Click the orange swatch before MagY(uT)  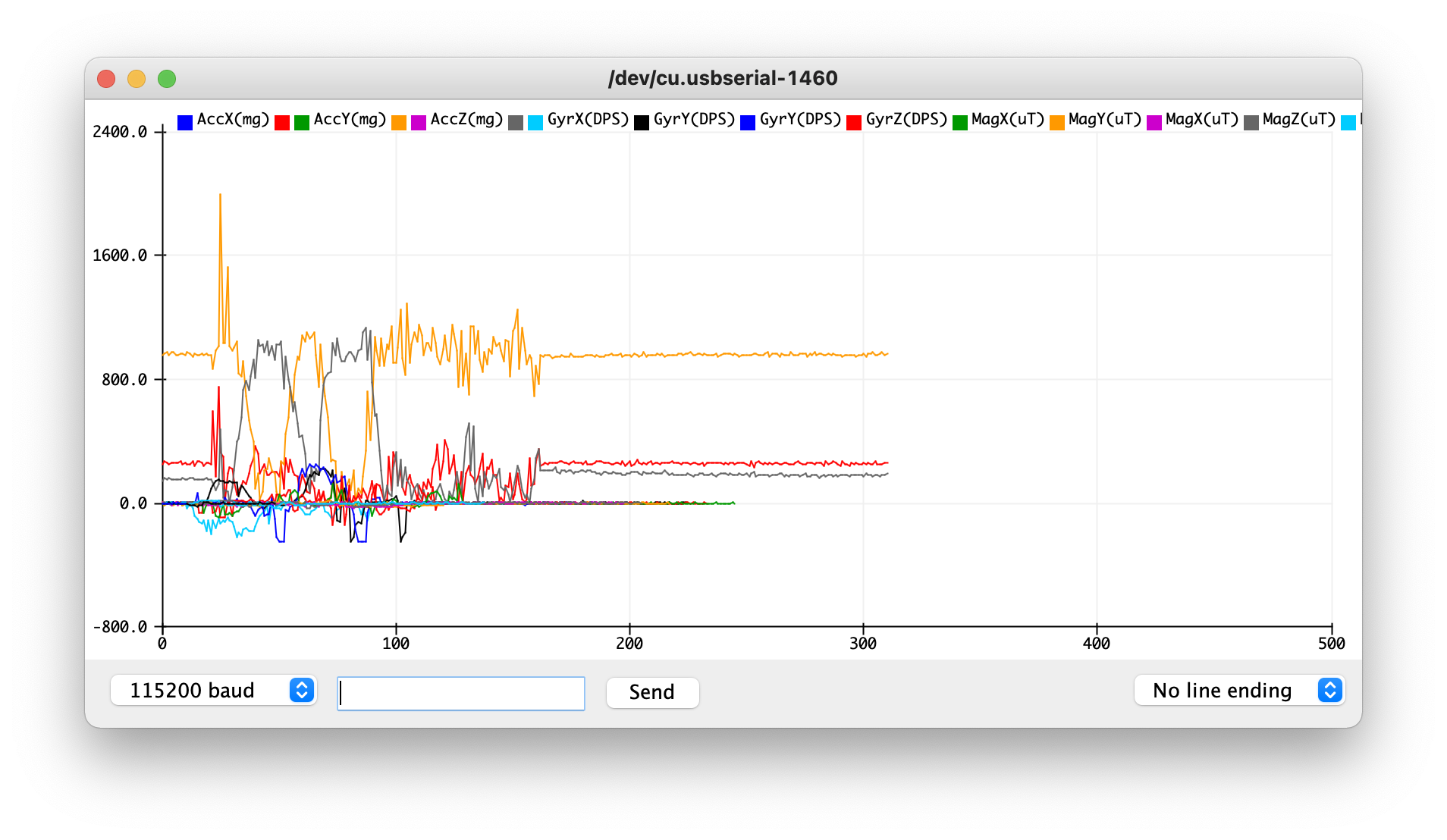tap(1057, 122)
